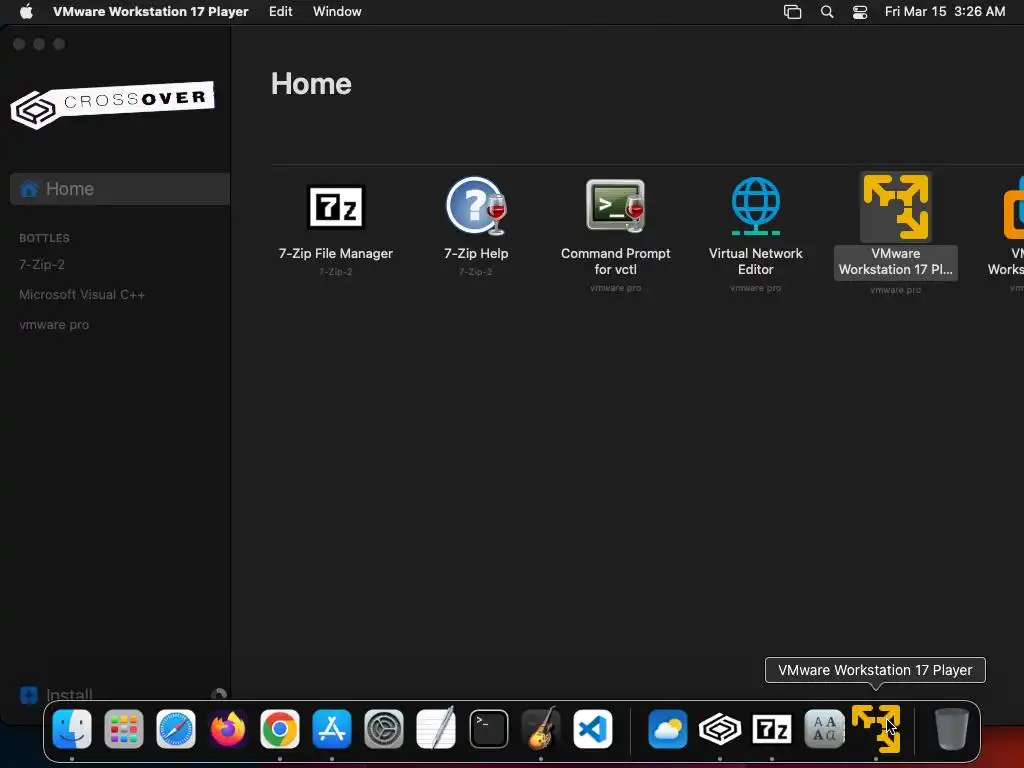Open Visual Studio Code from the Dock

click(593, 729)
